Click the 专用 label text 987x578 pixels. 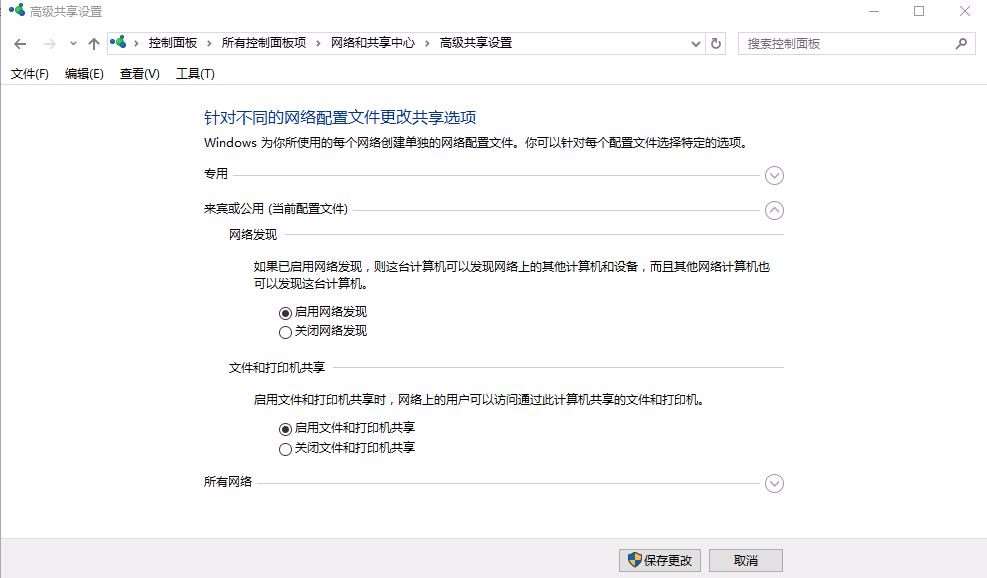click(x=216, y=174)
